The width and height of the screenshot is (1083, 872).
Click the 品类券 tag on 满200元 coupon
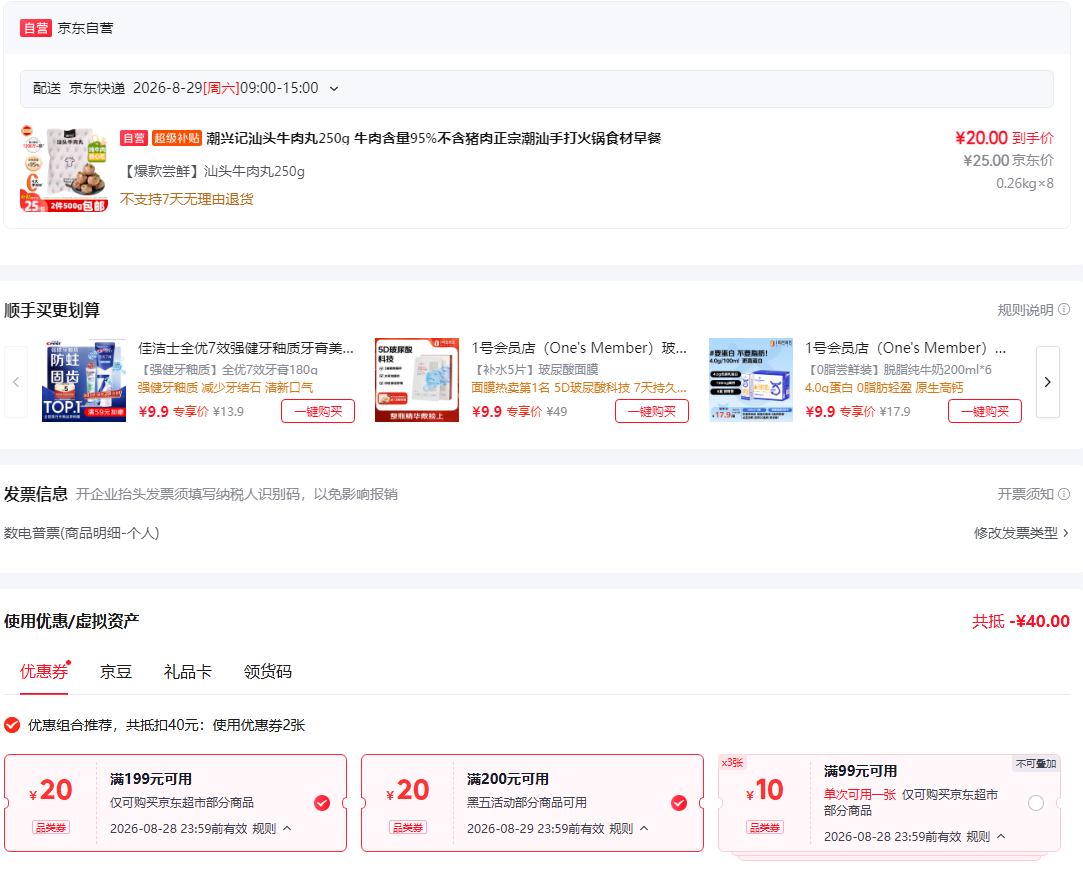point(408,827)
